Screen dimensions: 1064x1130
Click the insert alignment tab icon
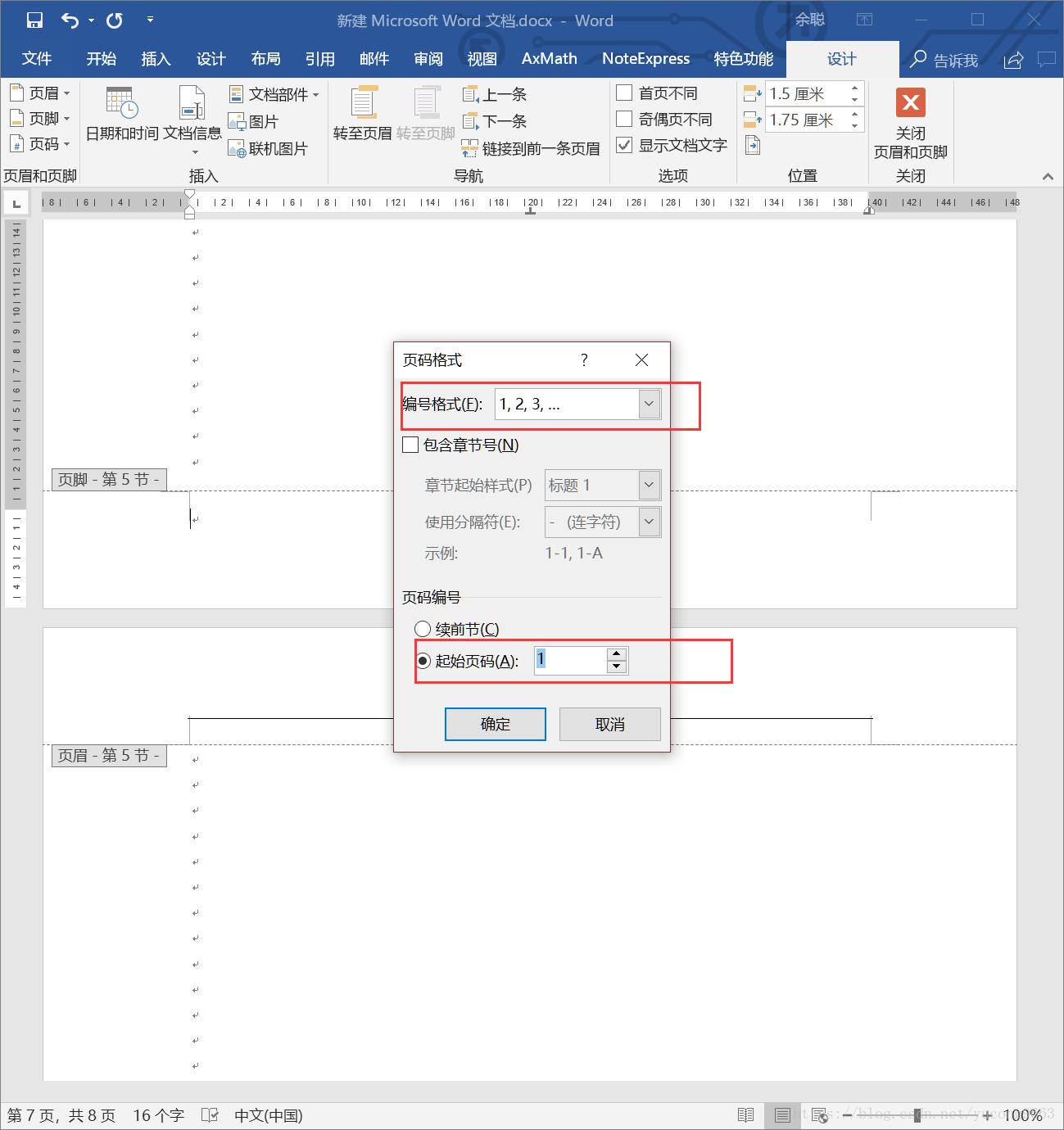pos(753,146)
